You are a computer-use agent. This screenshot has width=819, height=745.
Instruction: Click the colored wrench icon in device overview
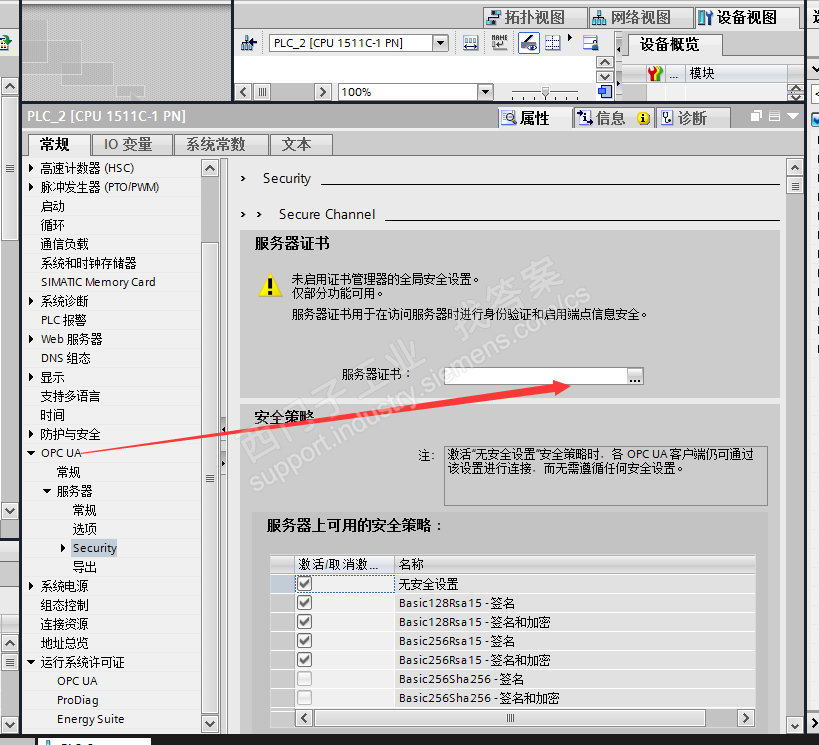[655, 73]
